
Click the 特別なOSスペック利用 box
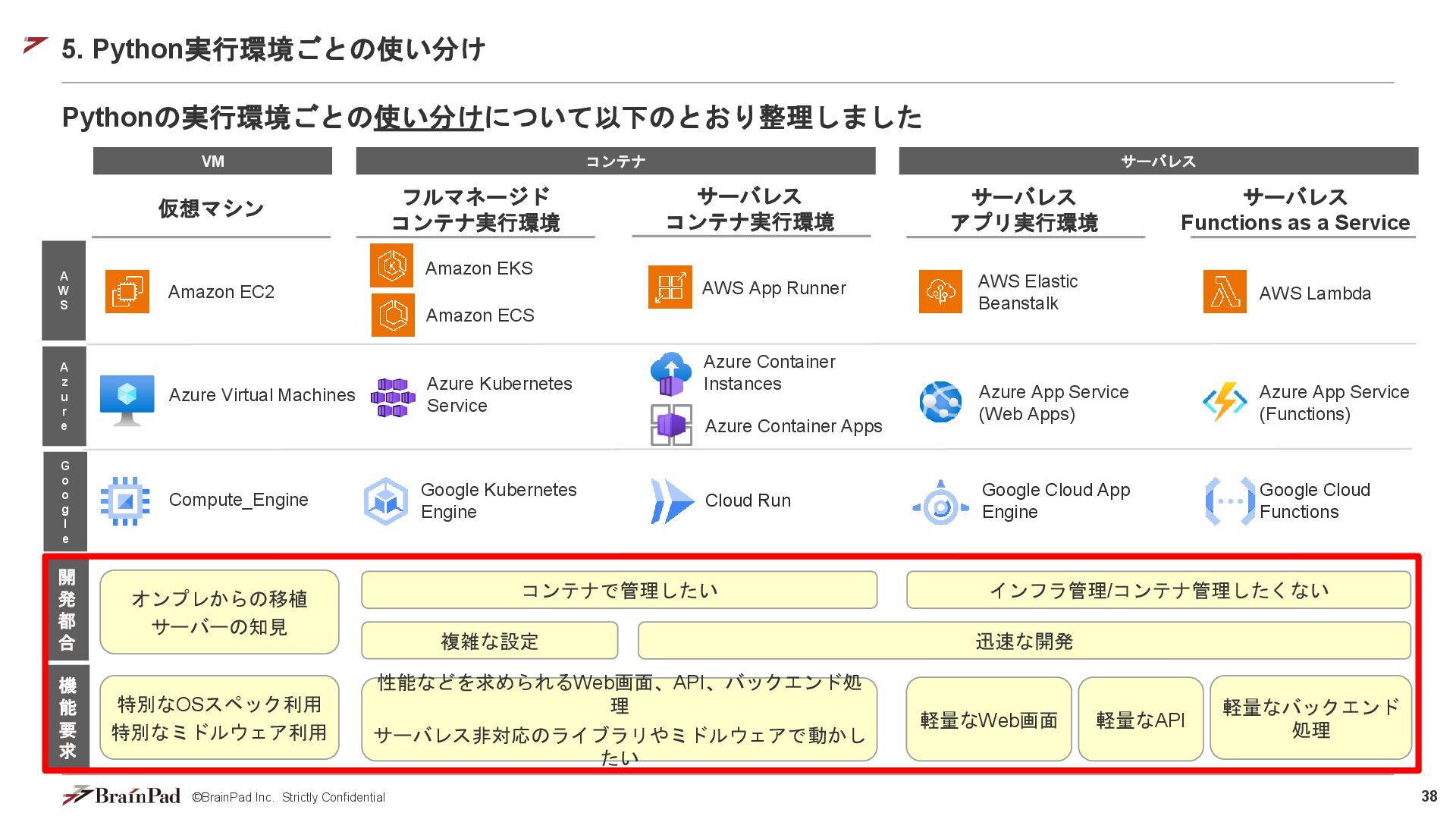pos(219,717)
